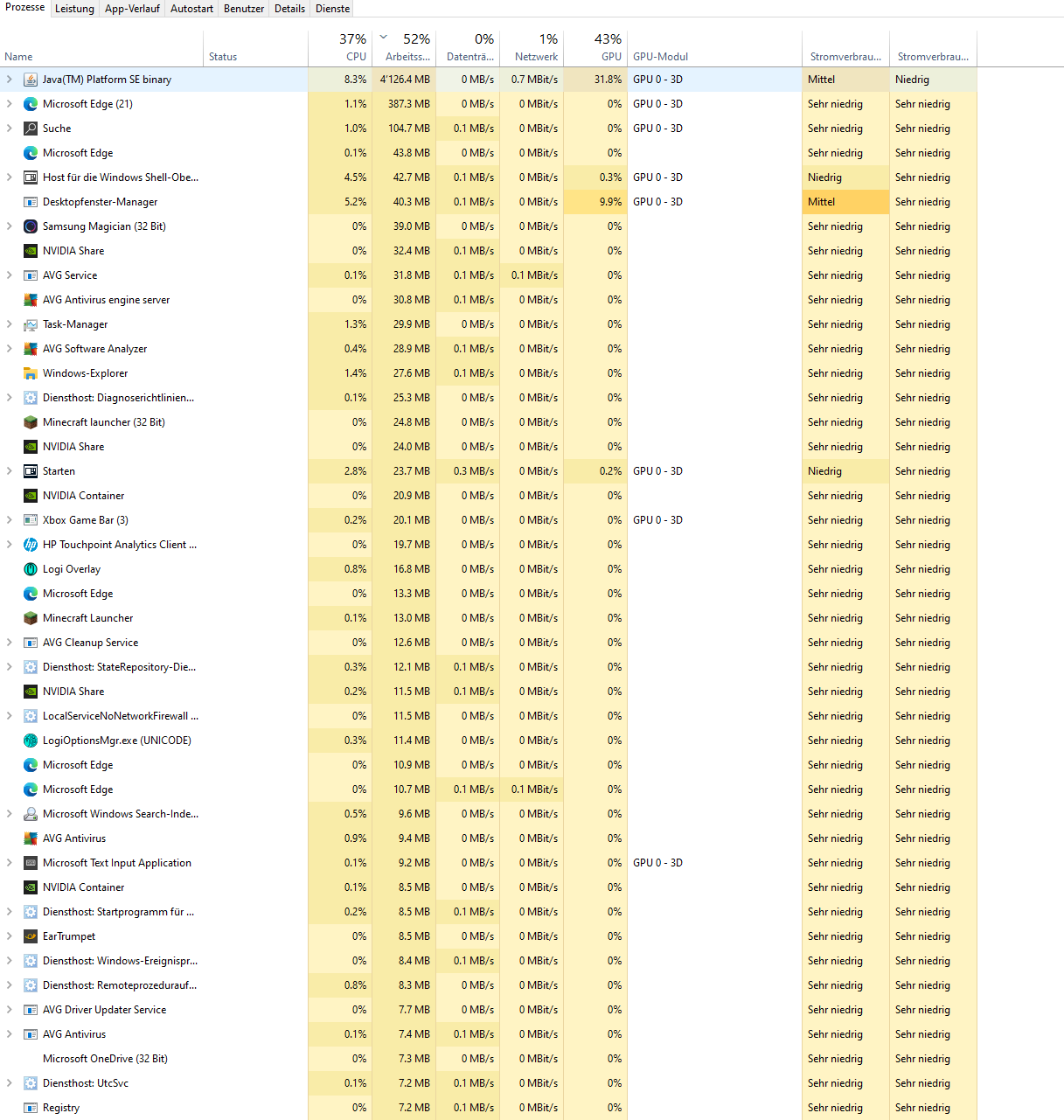
Task: Click the Registry process icon
Action: coord(31,1108)
